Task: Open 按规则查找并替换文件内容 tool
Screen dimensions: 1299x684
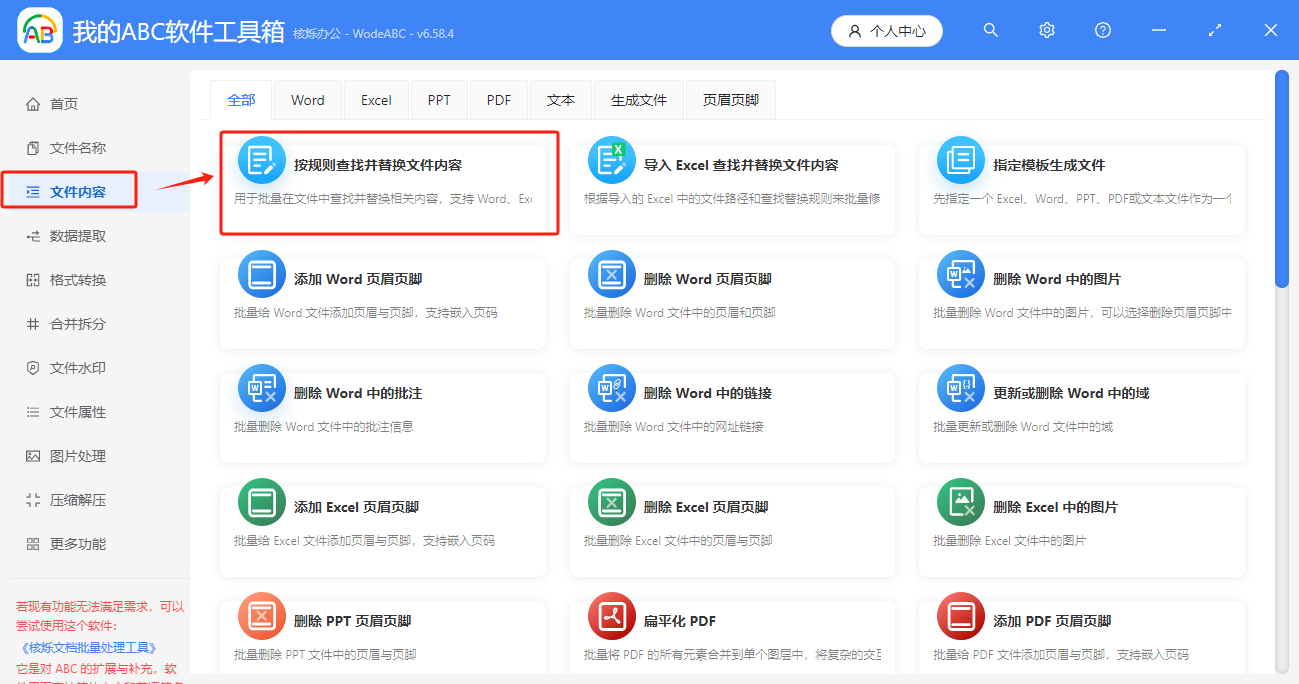Action: 388,182
